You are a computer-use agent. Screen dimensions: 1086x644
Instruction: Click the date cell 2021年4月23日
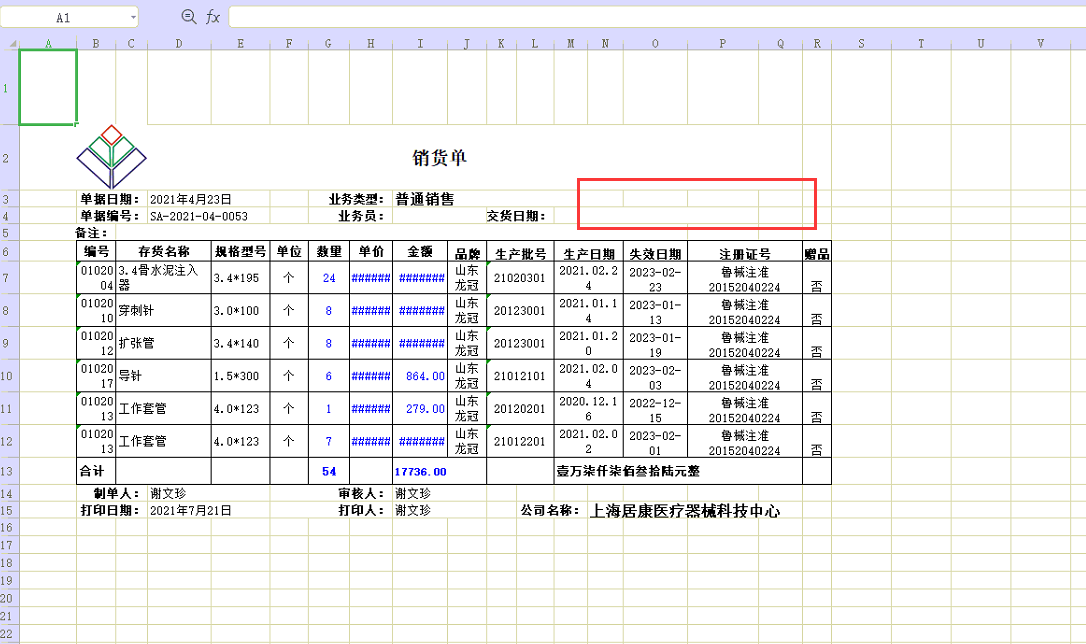190,199
